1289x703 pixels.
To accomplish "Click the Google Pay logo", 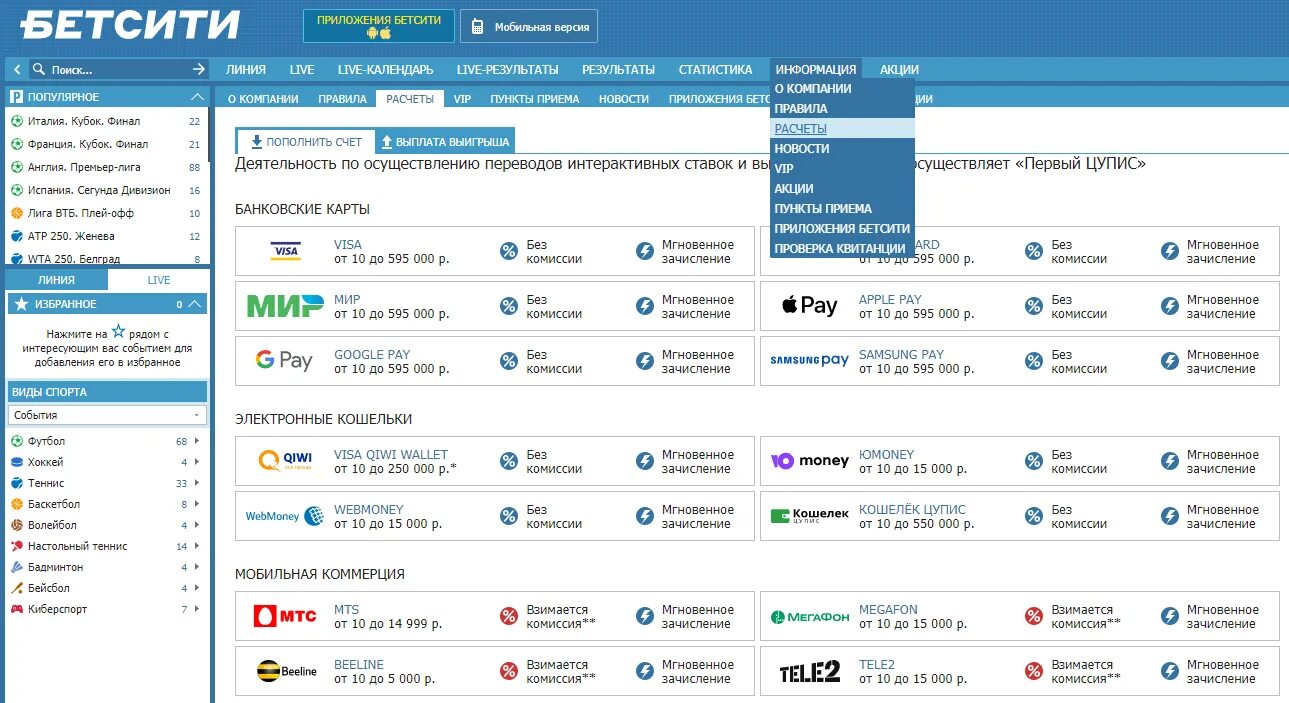I will pyautogui.click(x=284, y=360).
